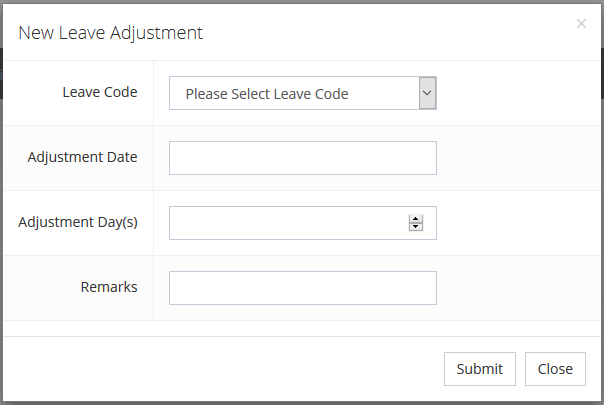Image resolution: width=604 pixels, height=405 pixels.
Task: Click the Leave Code dropdown arrow
Action: [427, 93]
